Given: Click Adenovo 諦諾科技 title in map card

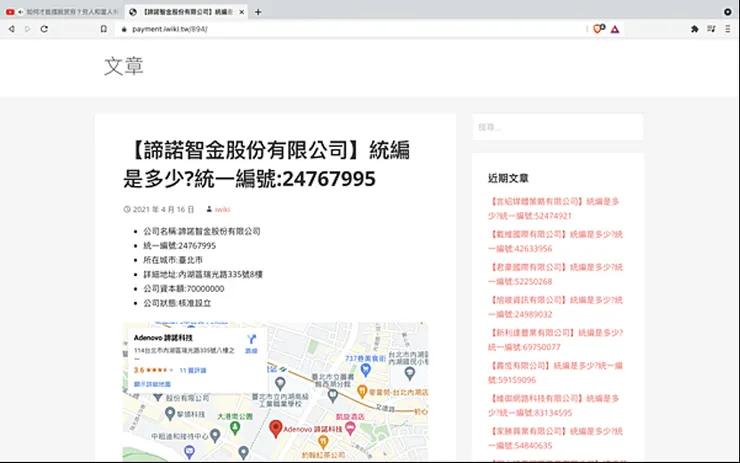Looking at the screenshot, I should point(163,337).
